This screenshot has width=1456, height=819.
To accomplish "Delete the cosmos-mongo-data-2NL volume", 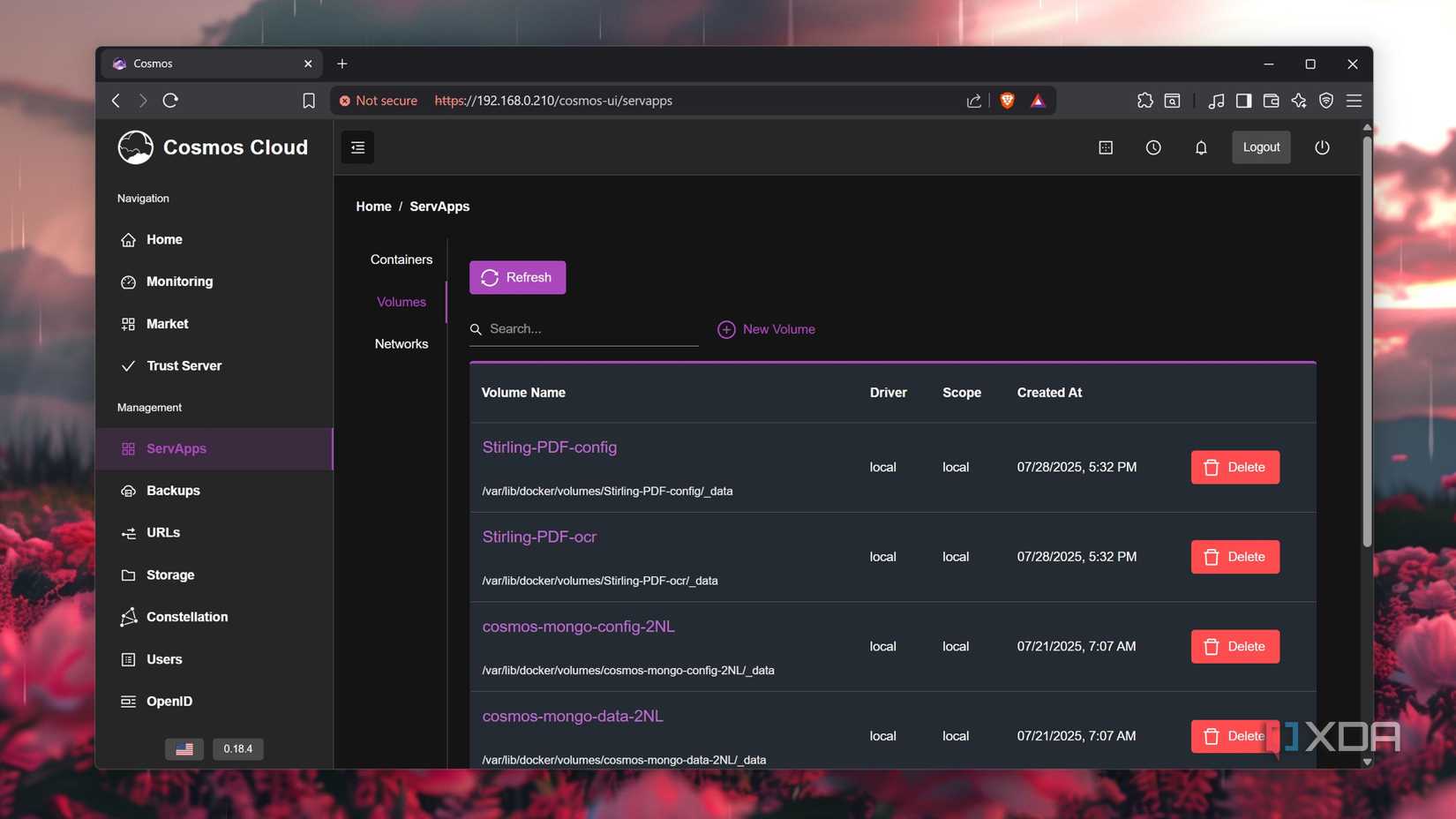I will (x=1235, y=736).
